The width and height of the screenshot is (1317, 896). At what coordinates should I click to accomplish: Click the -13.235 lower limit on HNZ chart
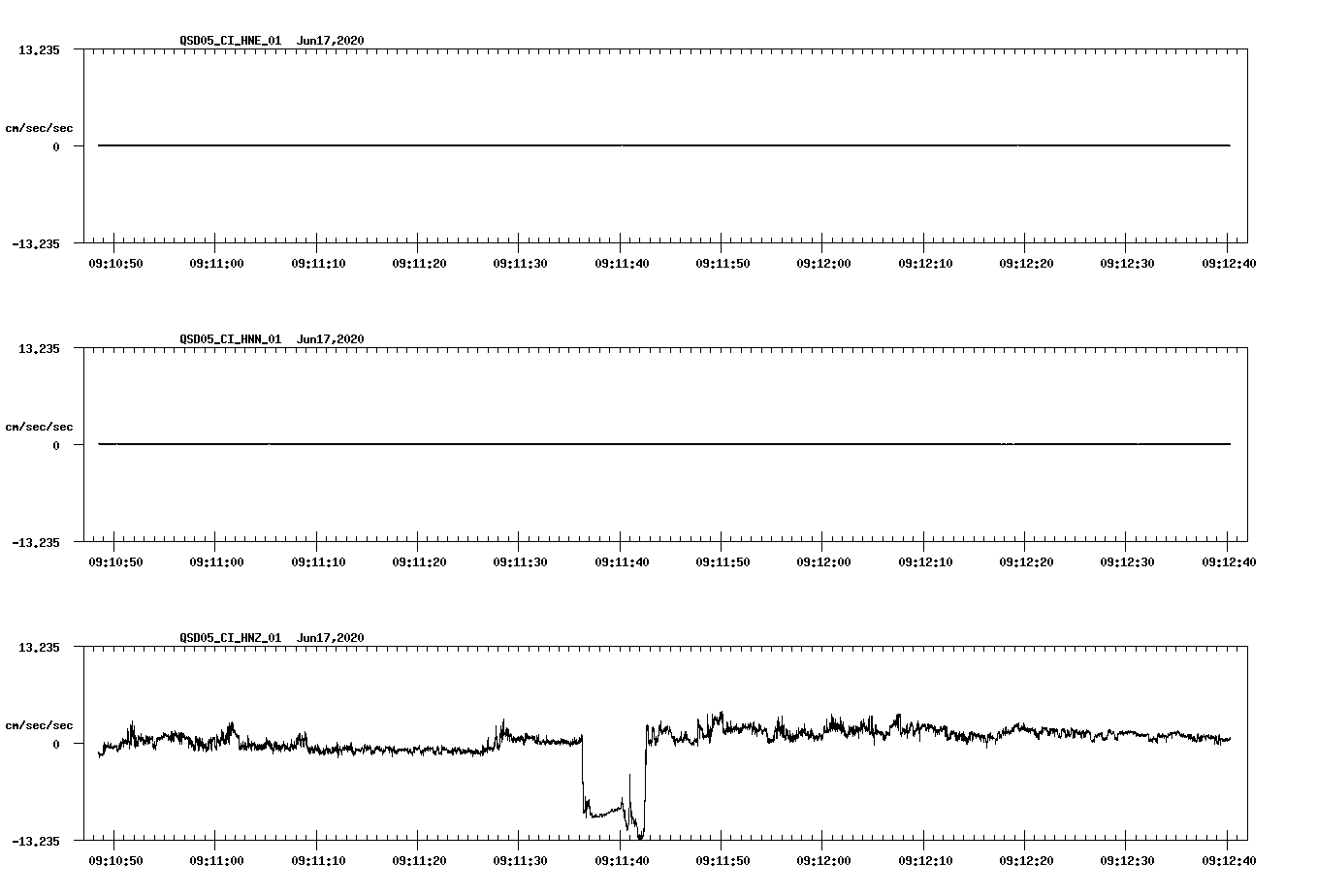(x=36, y=842)
